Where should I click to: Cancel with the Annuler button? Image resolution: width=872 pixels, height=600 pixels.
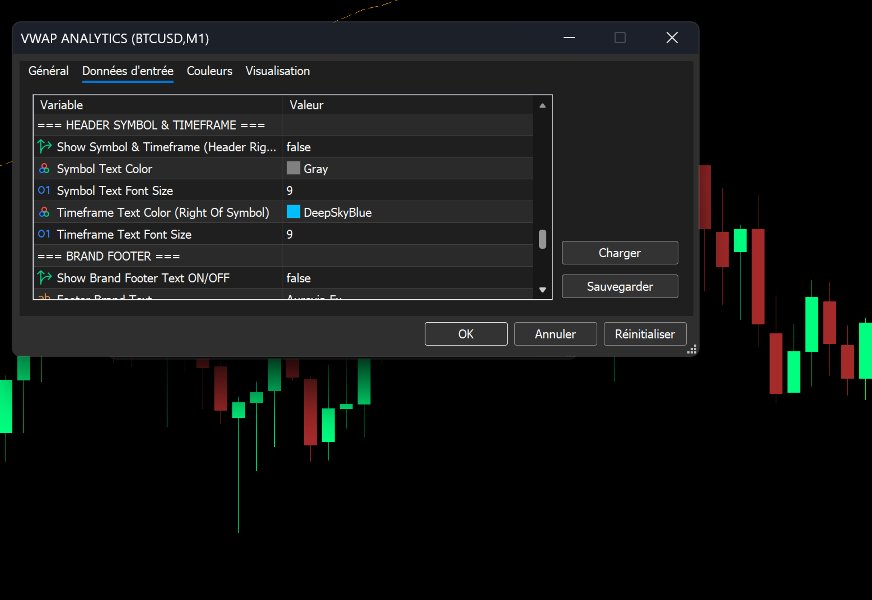(x=555, y=334)
